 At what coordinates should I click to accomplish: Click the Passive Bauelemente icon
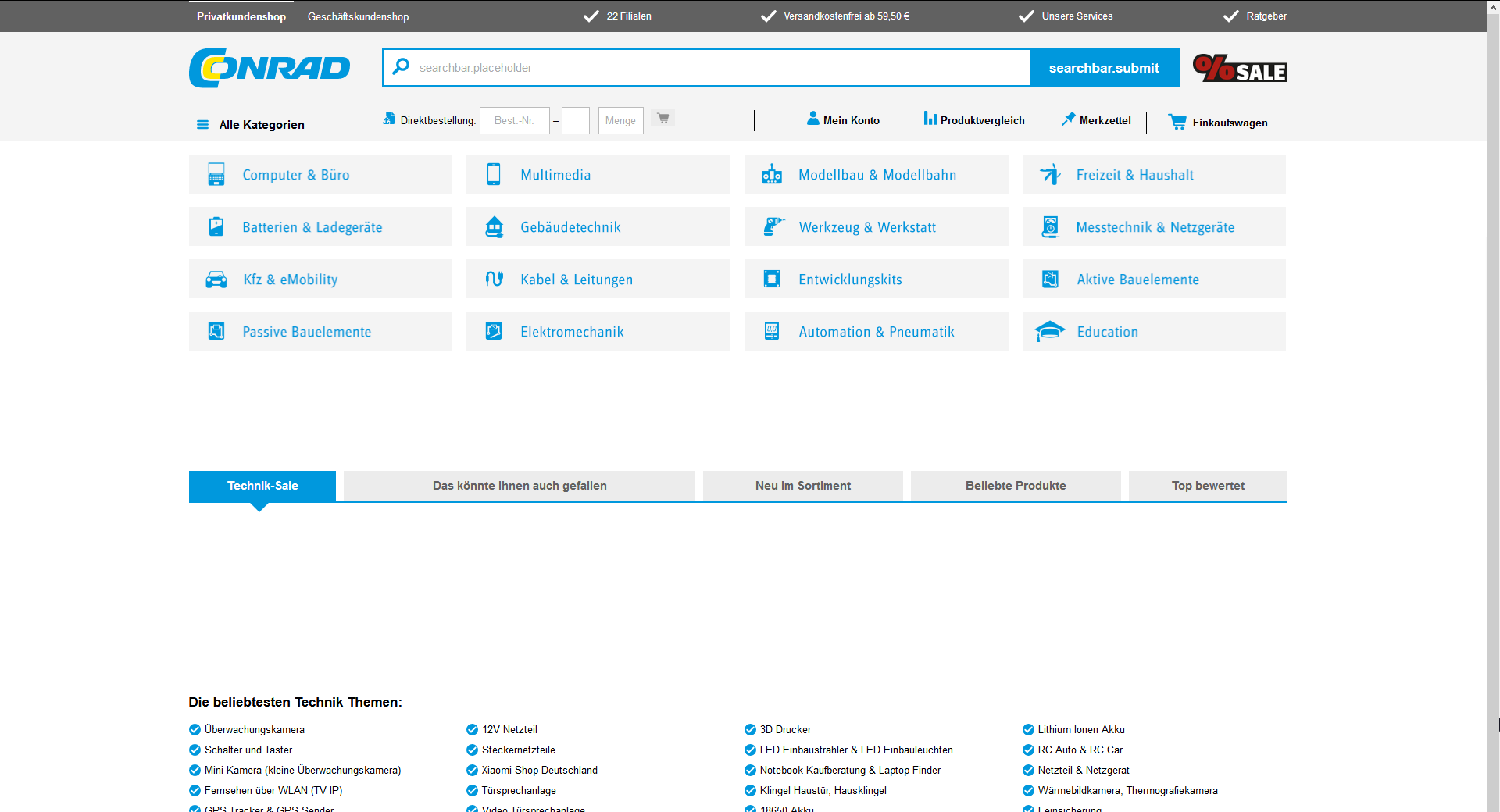216,331
